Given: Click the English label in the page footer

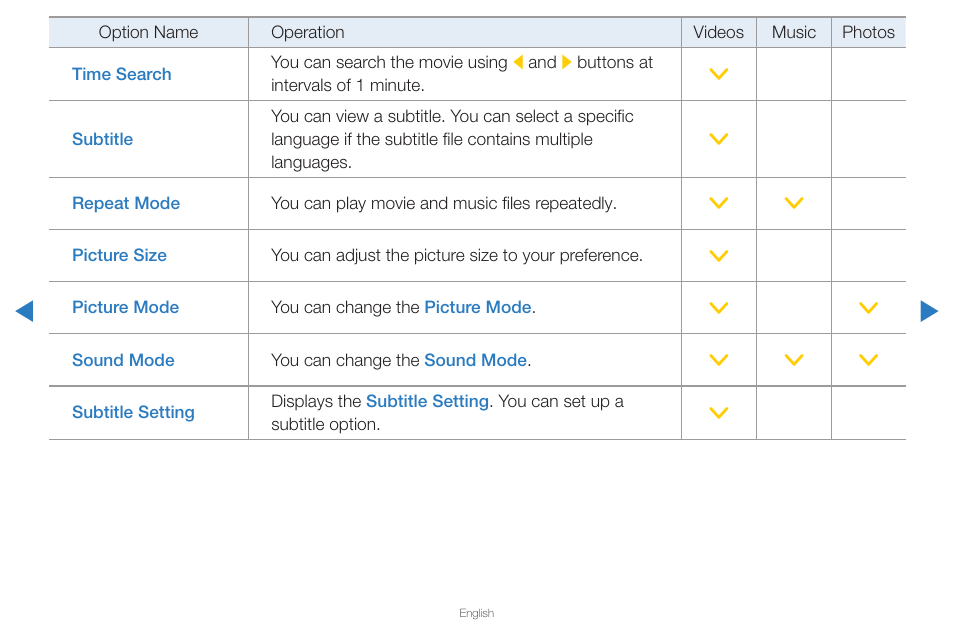Looking at the screenshot, I should pyautogui.click(x=476, y=613).
